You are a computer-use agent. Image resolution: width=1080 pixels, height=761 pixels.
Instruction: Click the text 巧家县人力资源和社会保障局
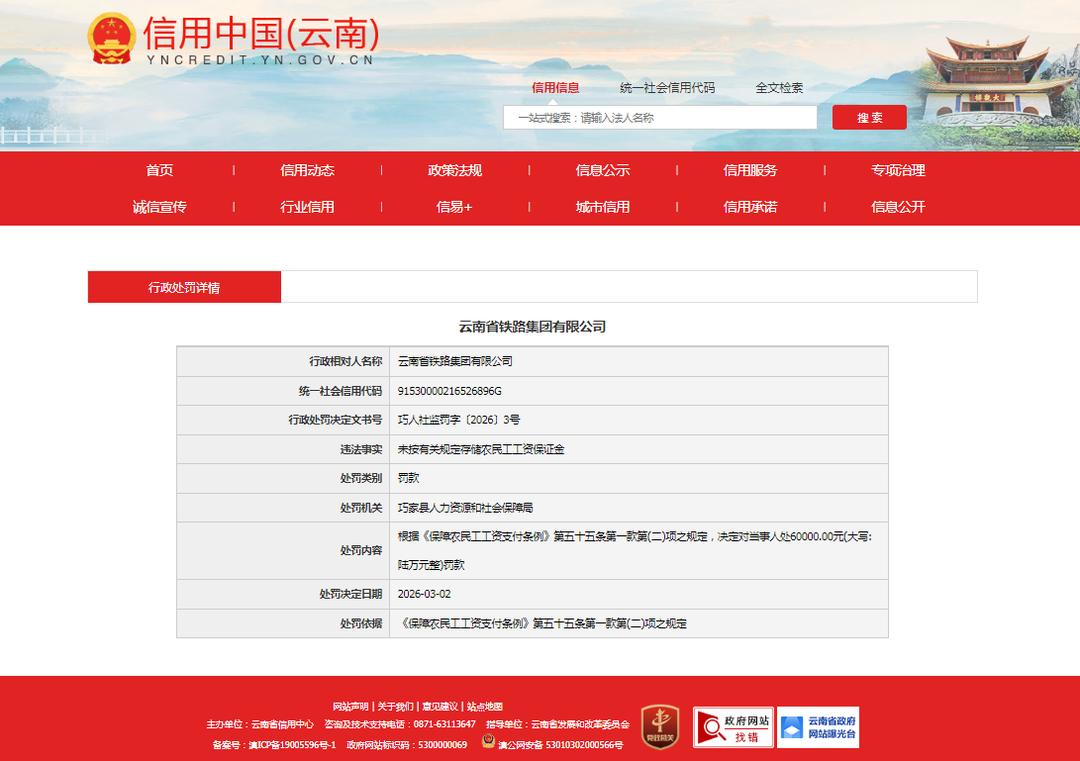click(x=465, y=508)
